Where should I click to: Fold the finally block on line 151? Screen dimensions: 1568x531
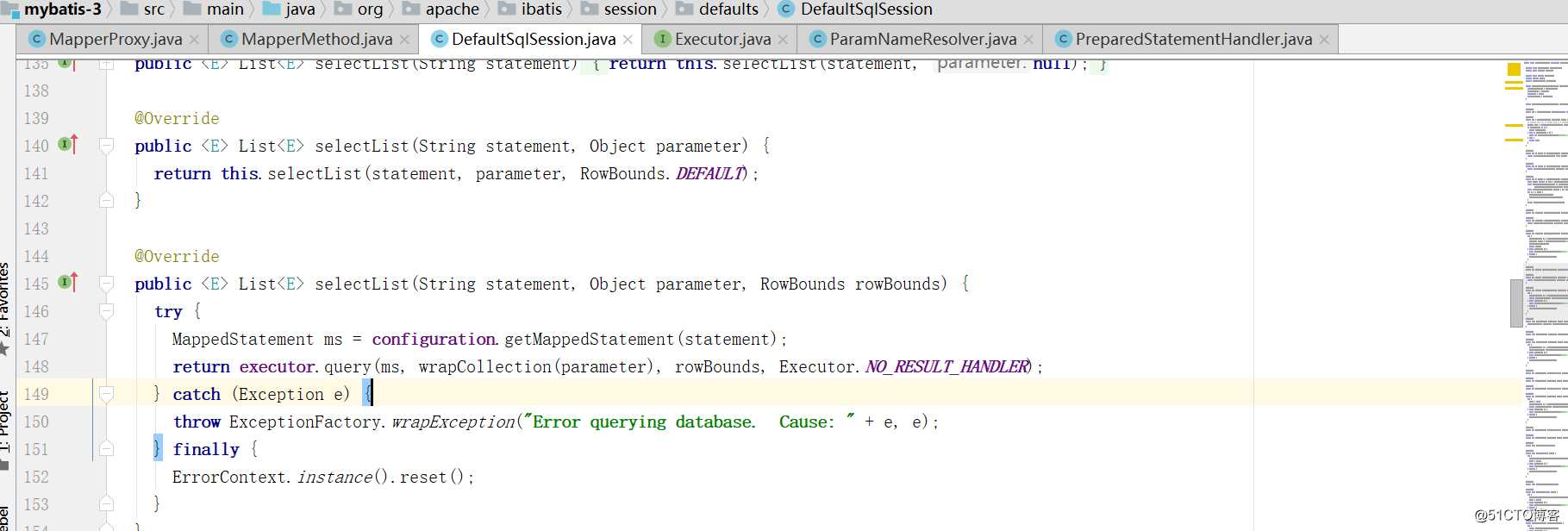point(107,449)
